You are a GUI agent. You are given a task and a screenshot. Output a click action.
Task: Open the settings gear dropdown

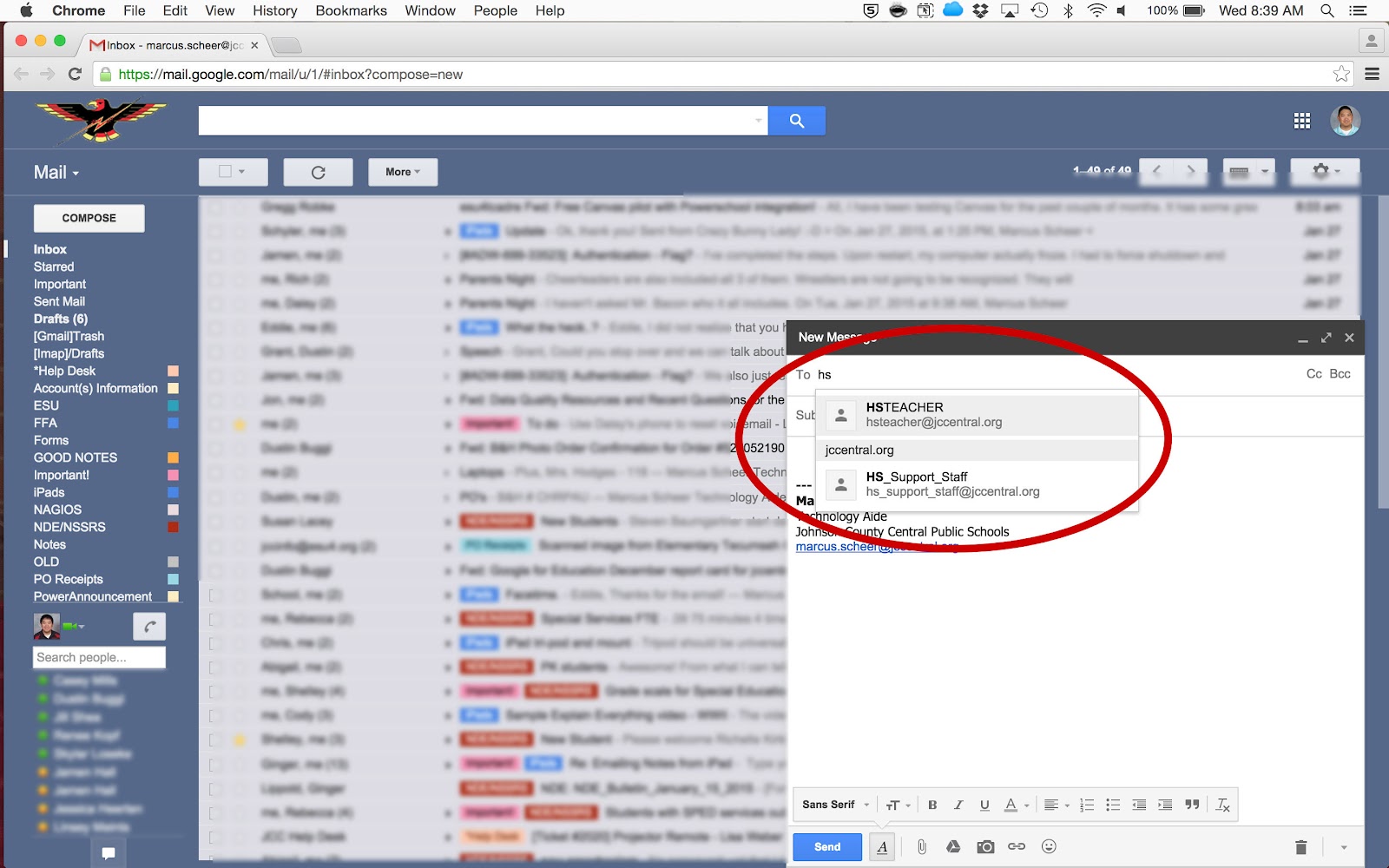pos(1325,171)
